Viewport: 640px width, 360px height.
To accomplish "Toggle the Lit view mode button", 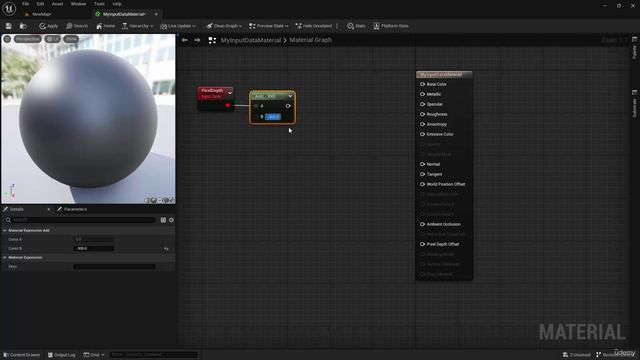I will pos(52,39).
